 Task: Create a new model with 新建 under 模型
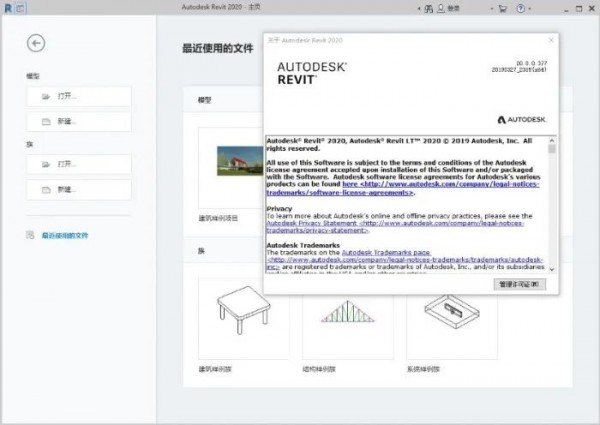(x=79, y=122)
